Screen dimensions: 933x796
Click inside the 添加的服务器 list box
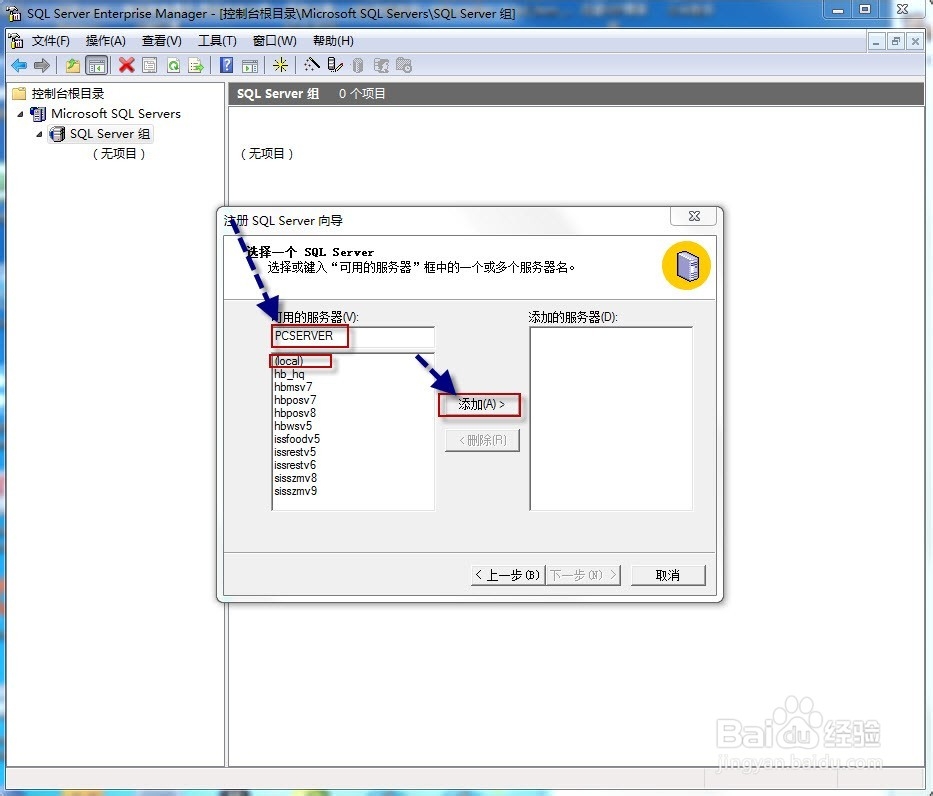[611, 418]
